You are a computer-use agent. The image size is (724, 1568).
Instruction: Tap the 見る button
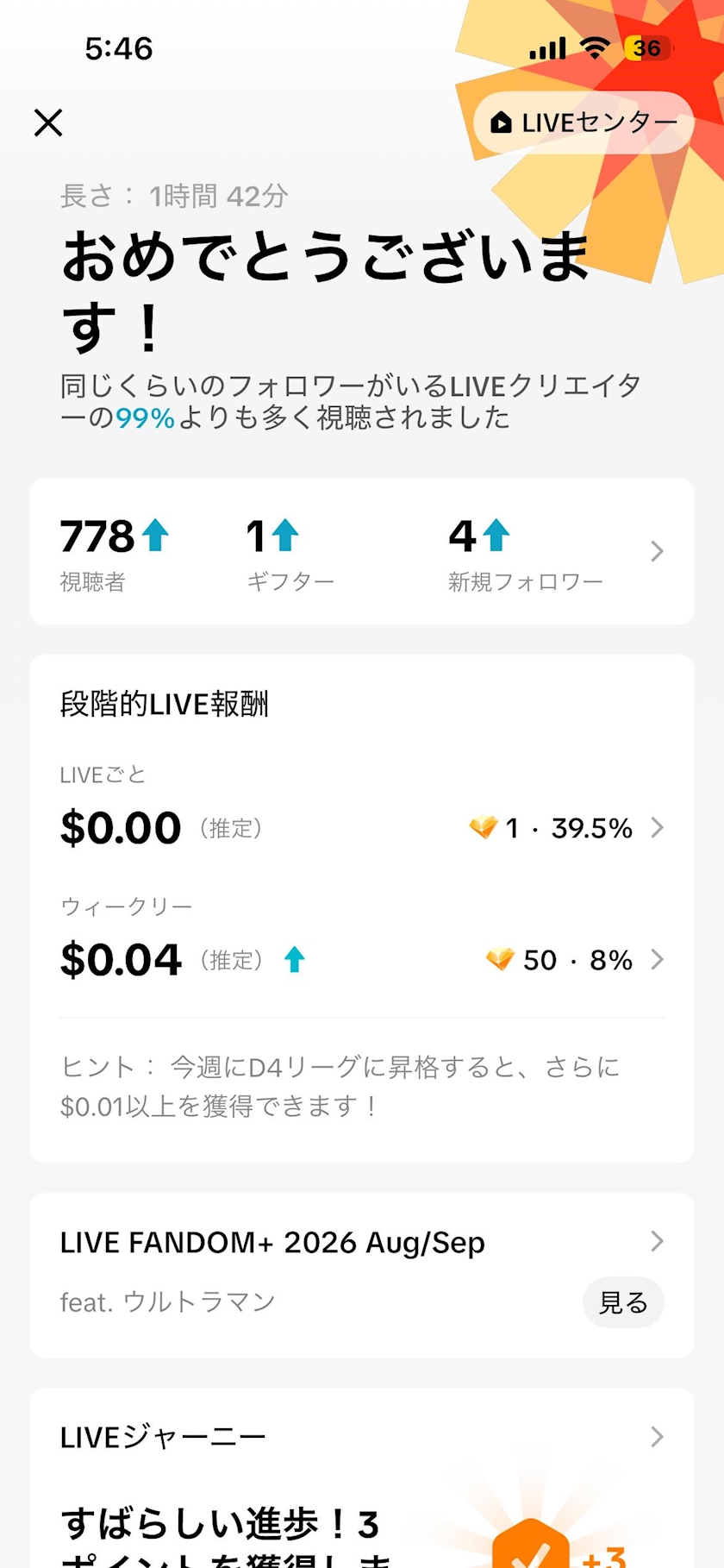point(623,1302)
